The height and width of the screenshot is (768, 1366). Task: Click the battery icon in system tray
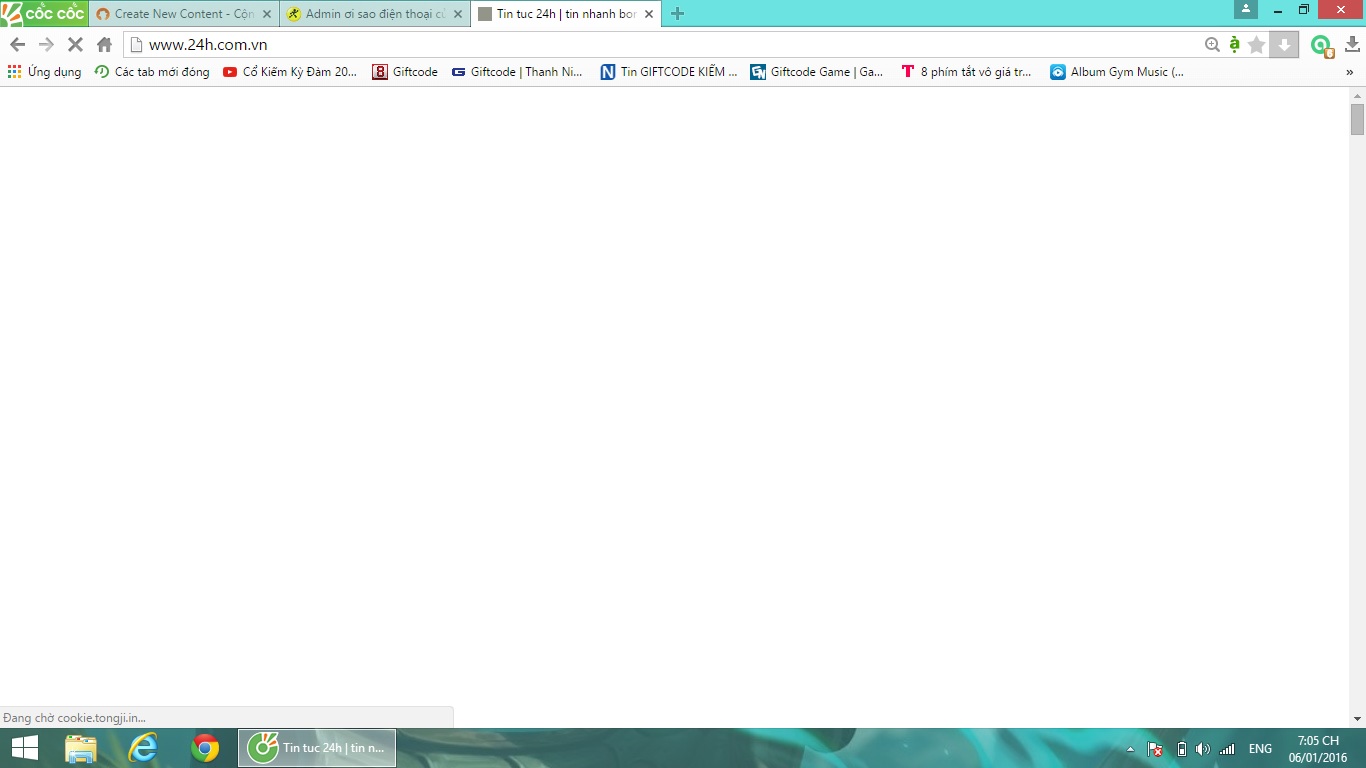pyautogui.click(x=1181, y=749)
